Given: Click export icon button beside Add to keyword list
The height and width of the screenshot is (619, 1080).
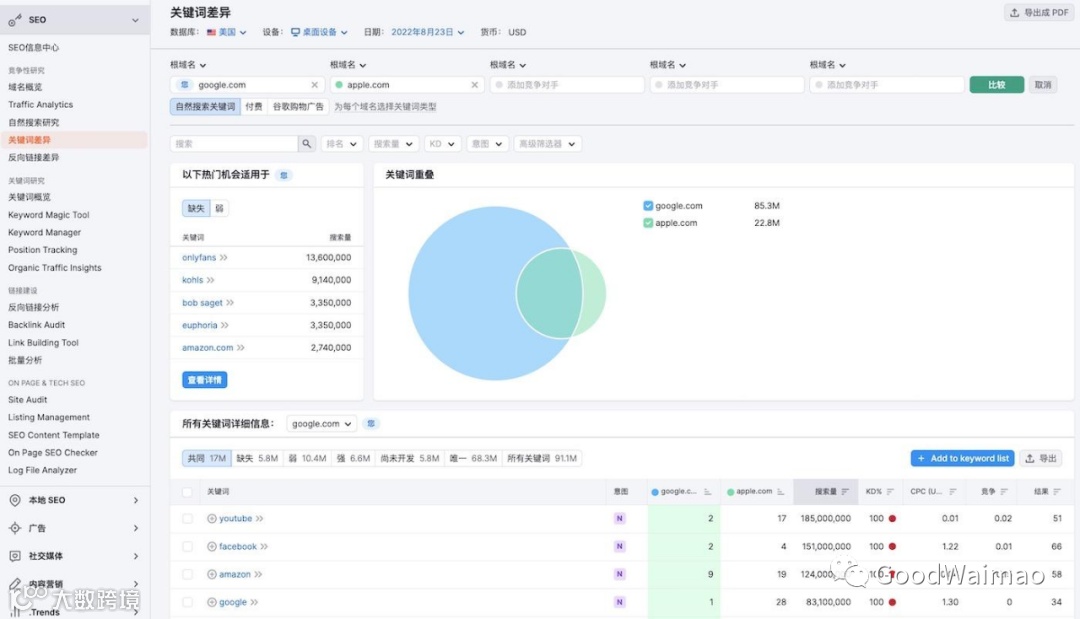Looking at the screenshot, I should click(x=1040, y=458).
